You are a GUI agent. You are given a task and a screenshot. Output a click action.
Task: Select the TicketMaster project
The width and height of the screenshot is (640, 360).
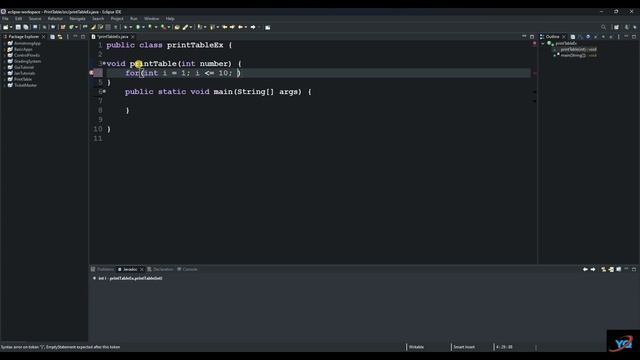click(x=25, y=85)
